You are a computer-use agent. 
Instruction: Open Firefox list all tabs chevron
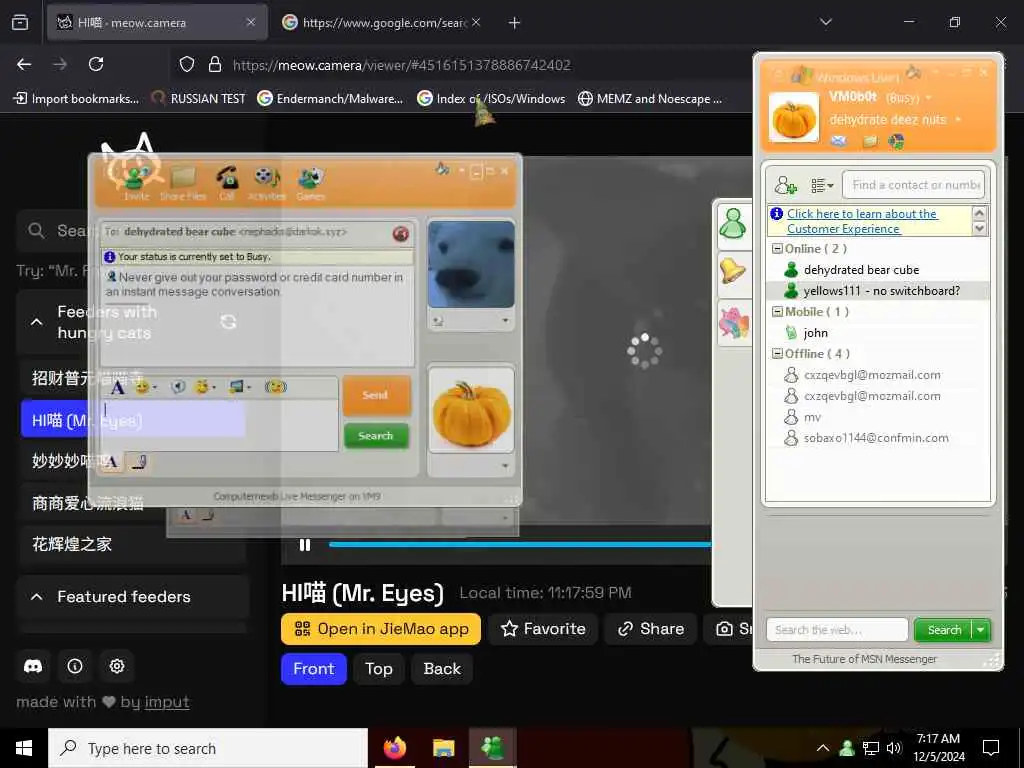pos(826,22)
